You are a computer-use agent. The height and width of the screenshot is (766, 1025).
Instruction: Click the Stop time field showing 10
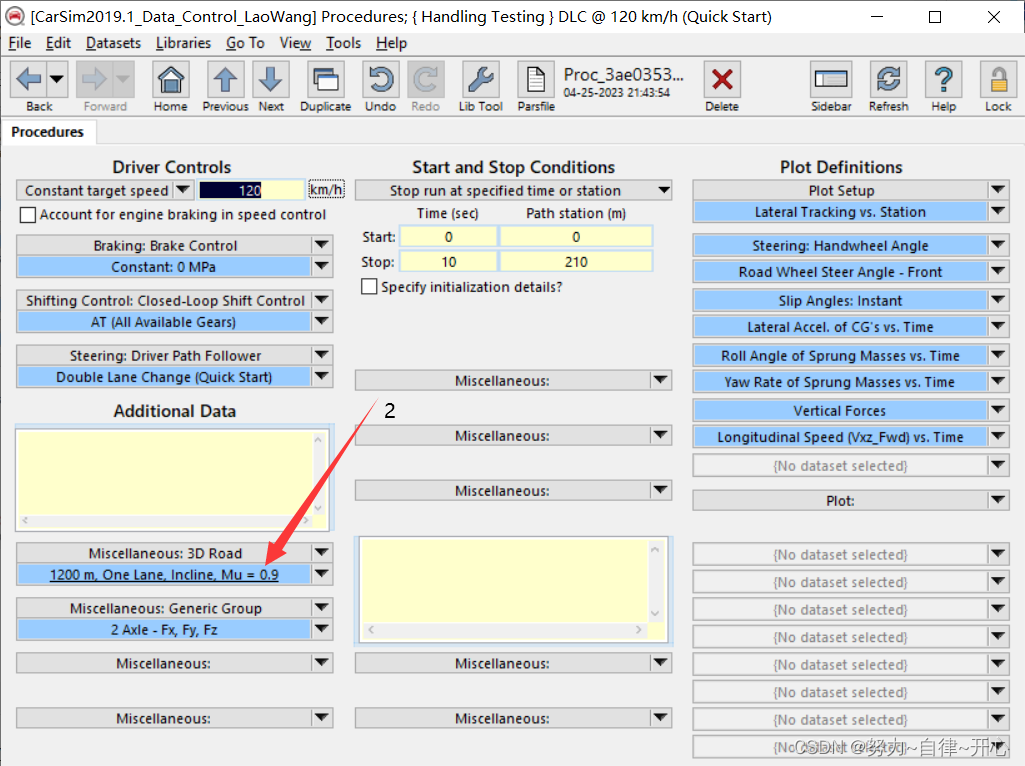(x=448, y=262)
